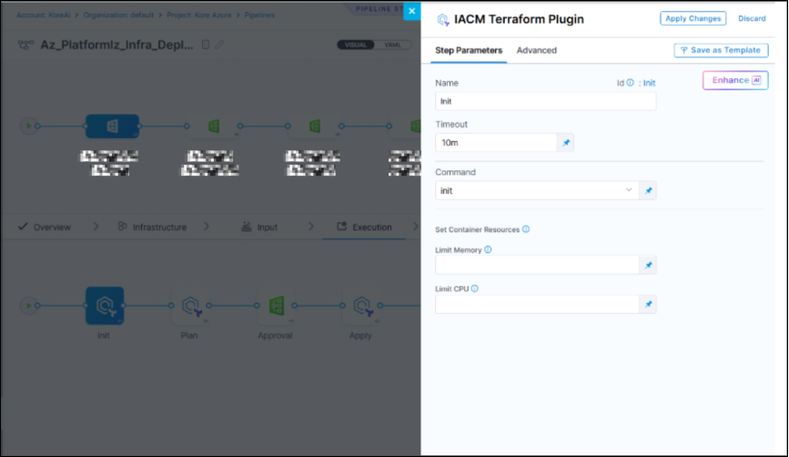Image resolution: width=789 pixels, height=457 pixels.
Task: Select the Apply step icon
Action: (362, 306)
